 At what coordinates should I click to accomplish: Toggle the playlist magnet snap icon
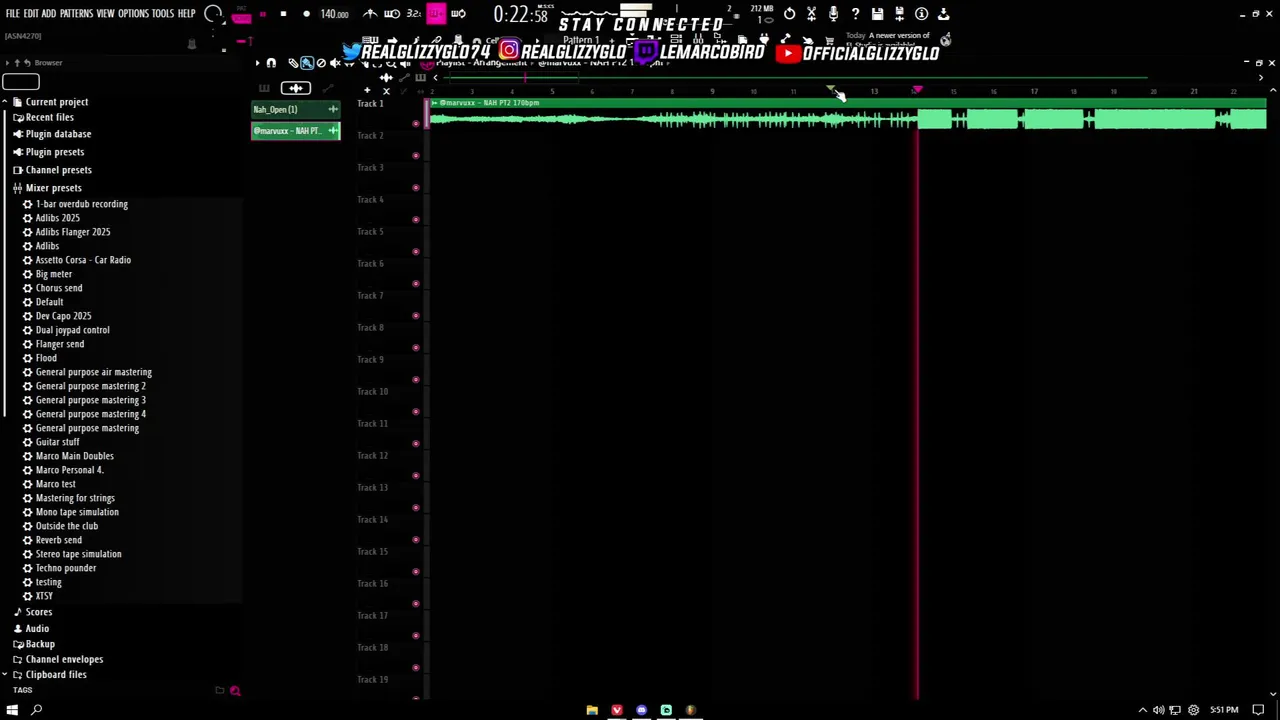tap(271, 63)
